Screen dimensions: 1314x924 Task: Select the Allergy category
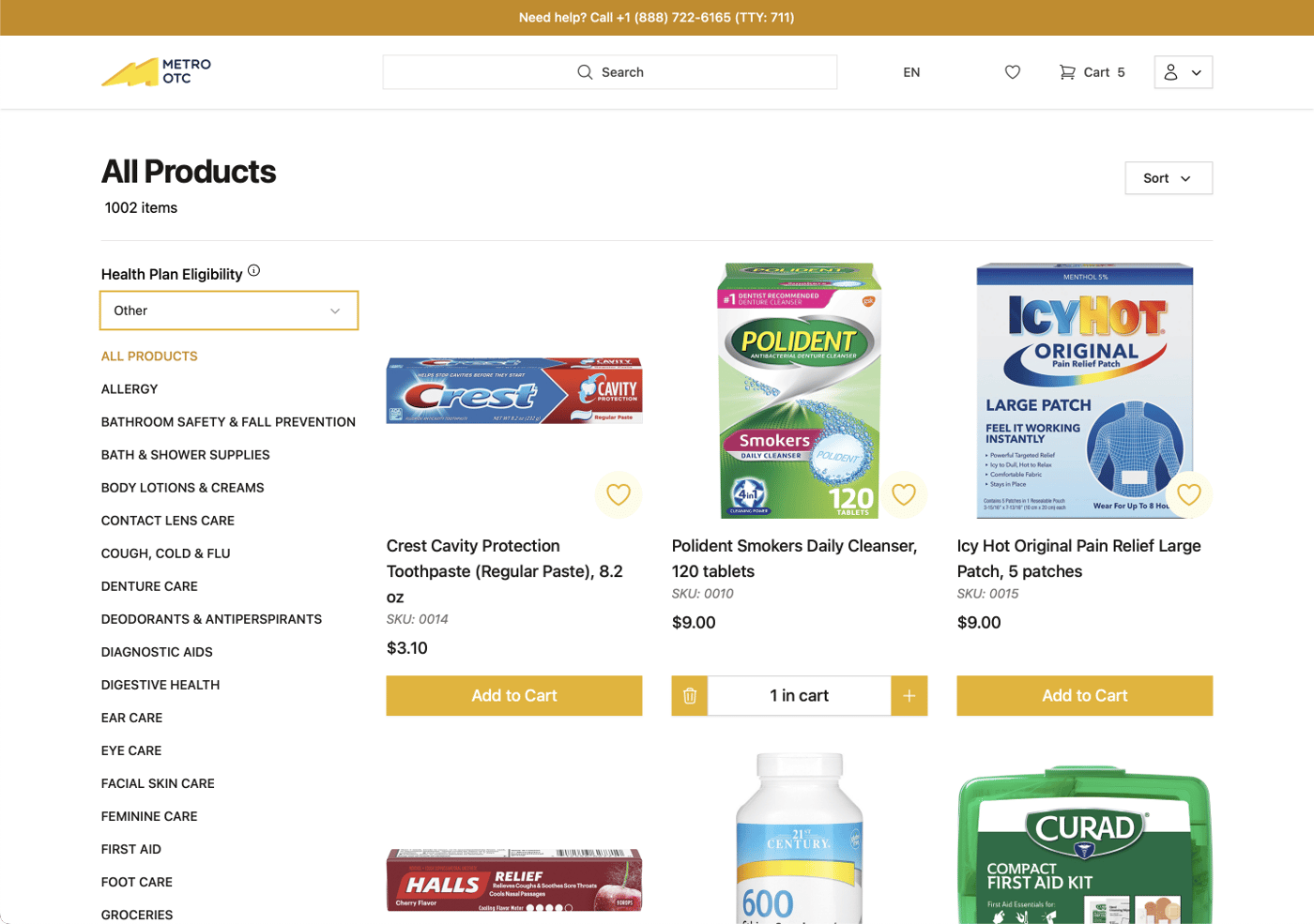coord(130,389)
